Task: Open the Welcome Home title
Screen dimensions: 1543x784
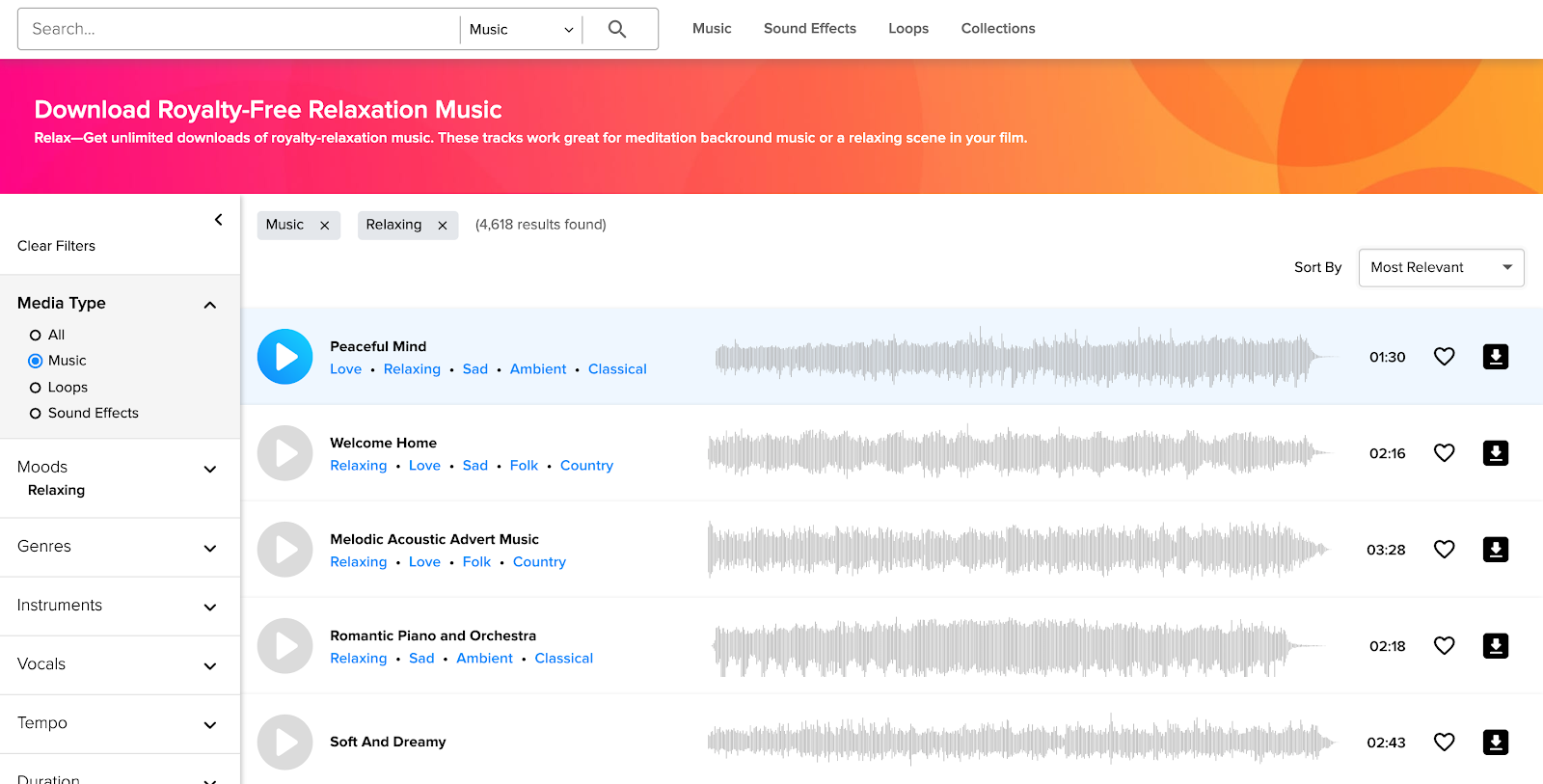Action: pos(383,443)
